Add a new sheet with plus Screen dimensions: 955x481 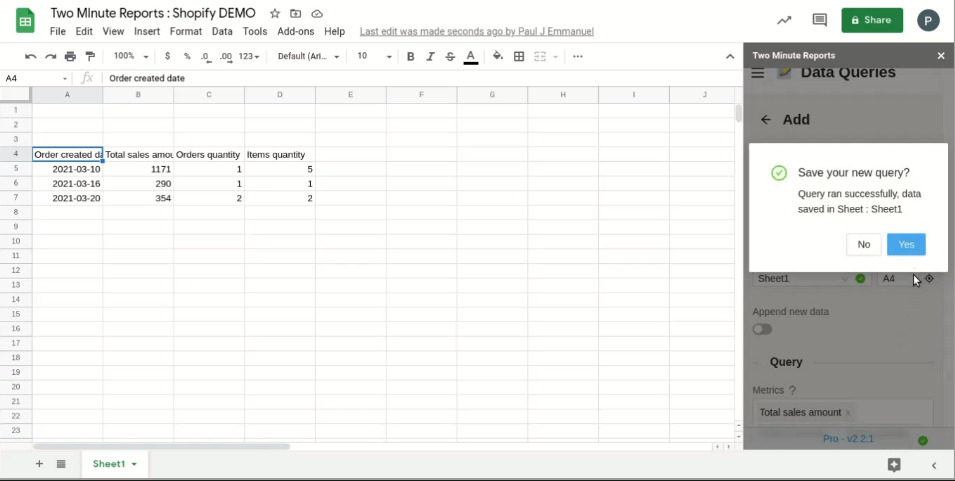coord(39,464)
